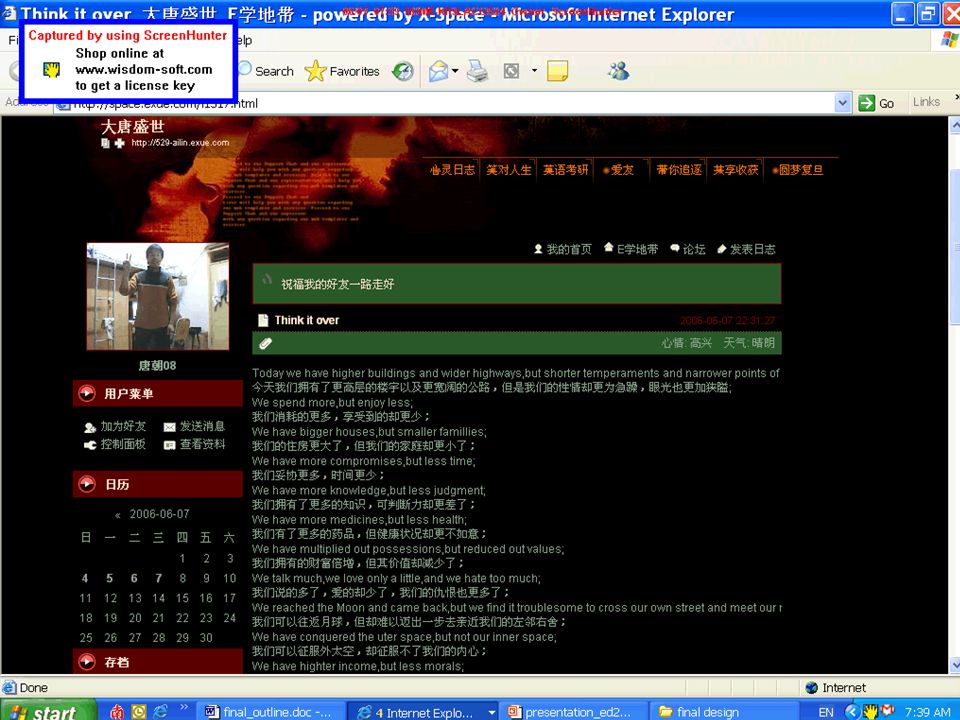
Task: Click the paperclip attachment icon
Action: pyautogui.click(x=265, y=343)
